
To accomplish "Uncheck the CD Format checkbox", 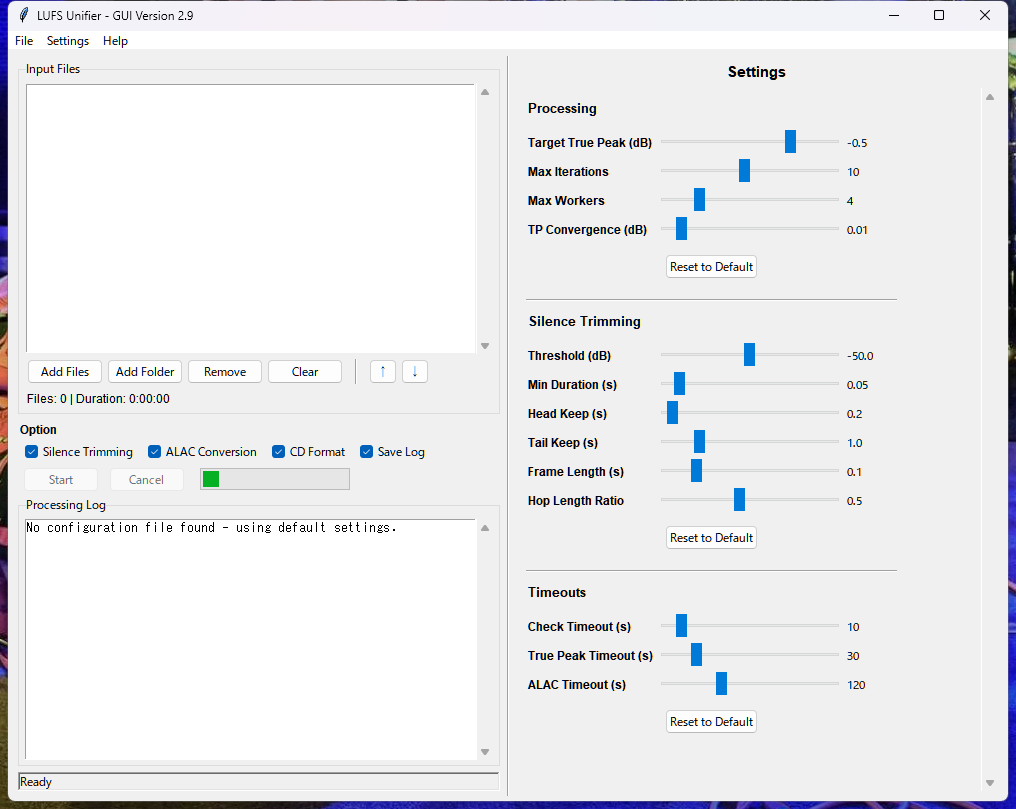I will (x=279, y=452).
